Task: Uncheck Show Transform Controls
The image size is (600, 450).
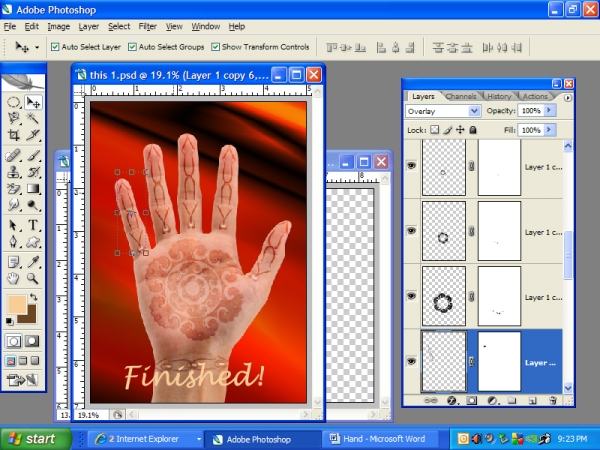Action: pos(215,47)
